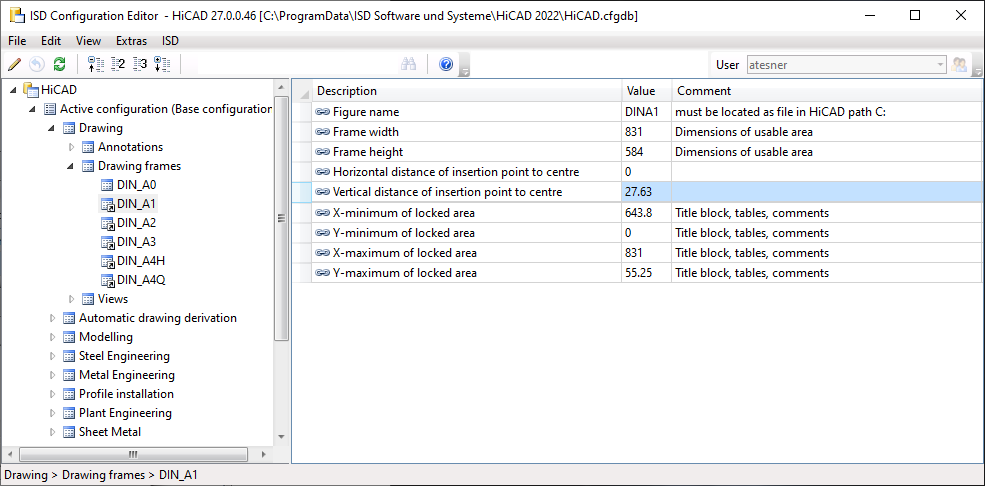This screenshot has width=985, height=486.
Task: Open the View menu
Action: coord(89,41)
